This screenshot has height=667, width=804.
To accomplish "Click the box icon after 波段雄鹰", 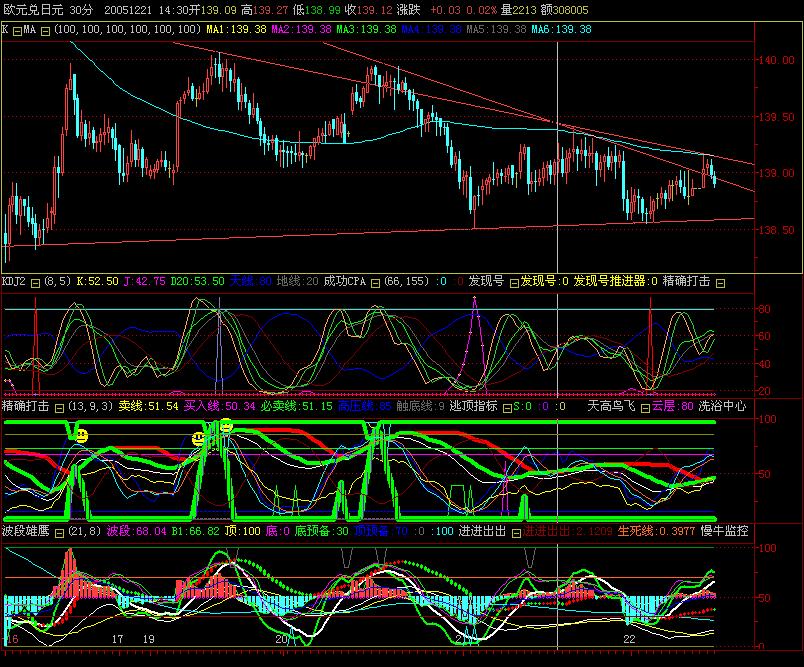I will tap(59, 533).
